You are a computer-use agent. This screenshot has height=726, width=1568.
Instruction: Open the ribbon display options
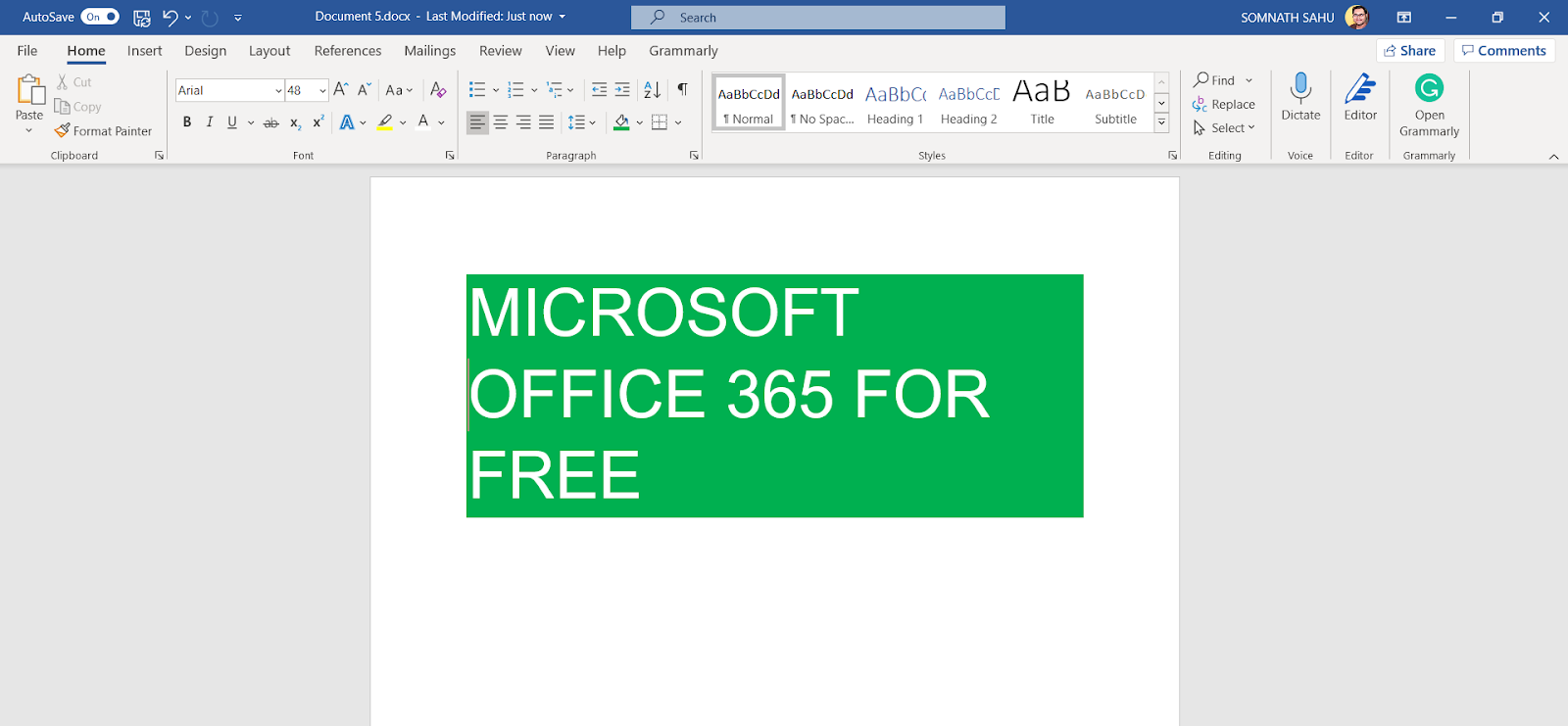point(1404,18)
